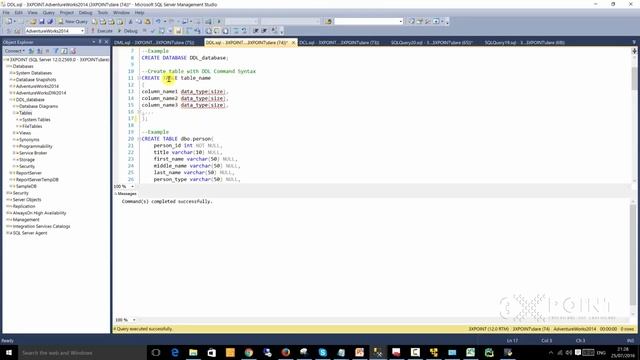640x360 pixels.
Task: Select the Database Diagrams tree item
Action: click(38, 106)
